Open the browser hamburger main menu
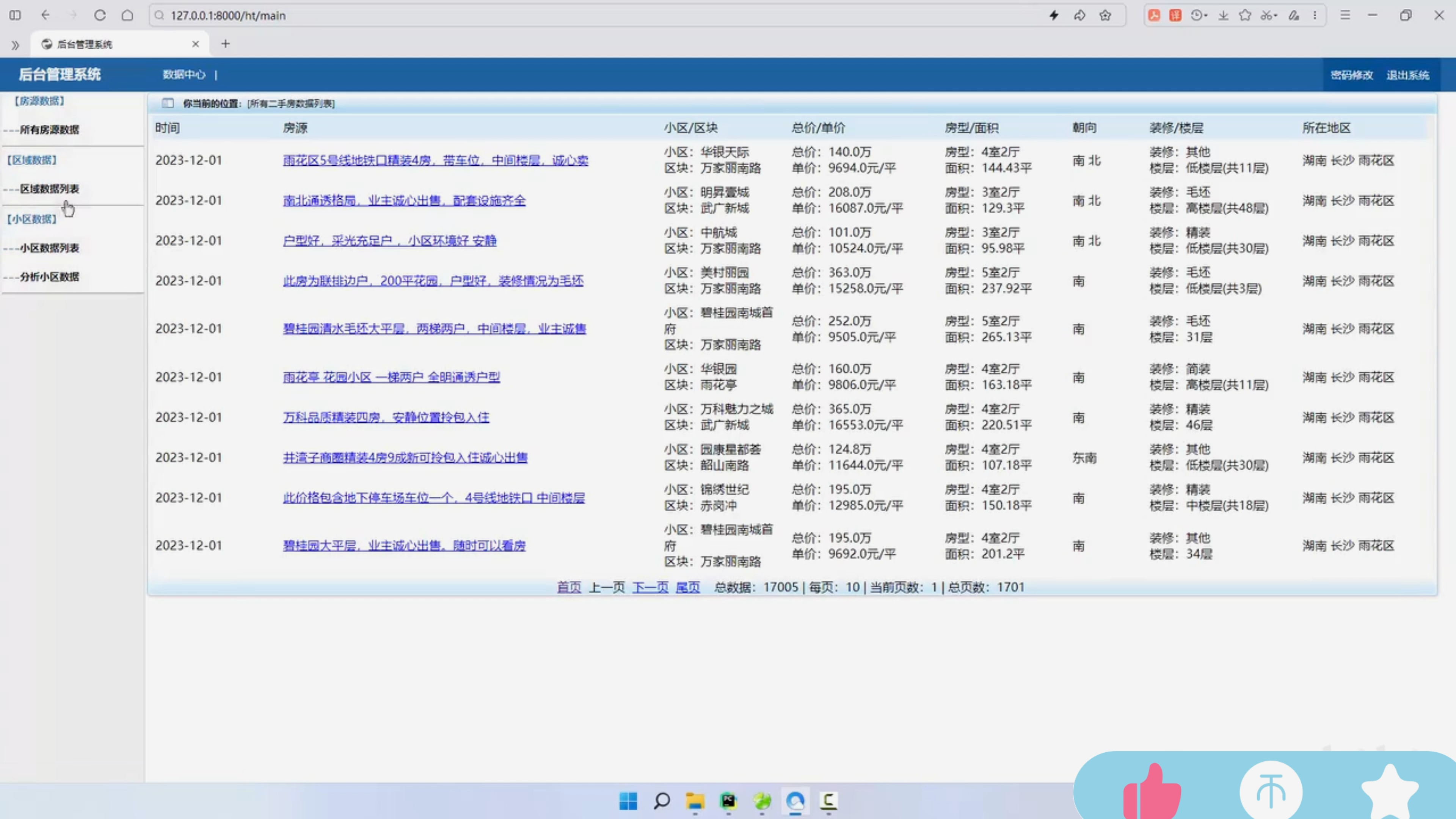 click(x=1345, y=15)
